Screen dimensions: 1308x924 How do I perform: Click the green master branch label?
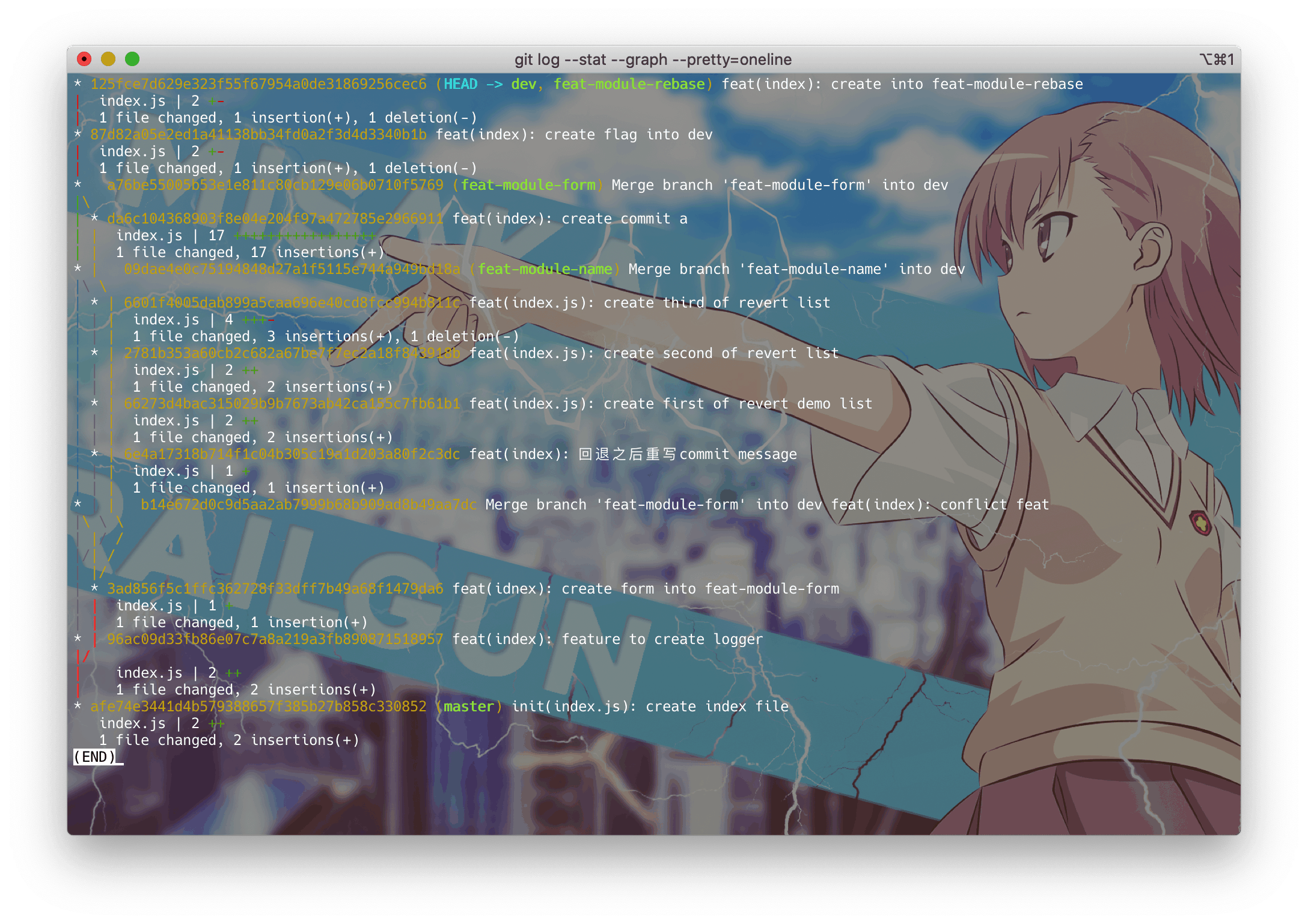pyautogui.click(x=468, y=707)
